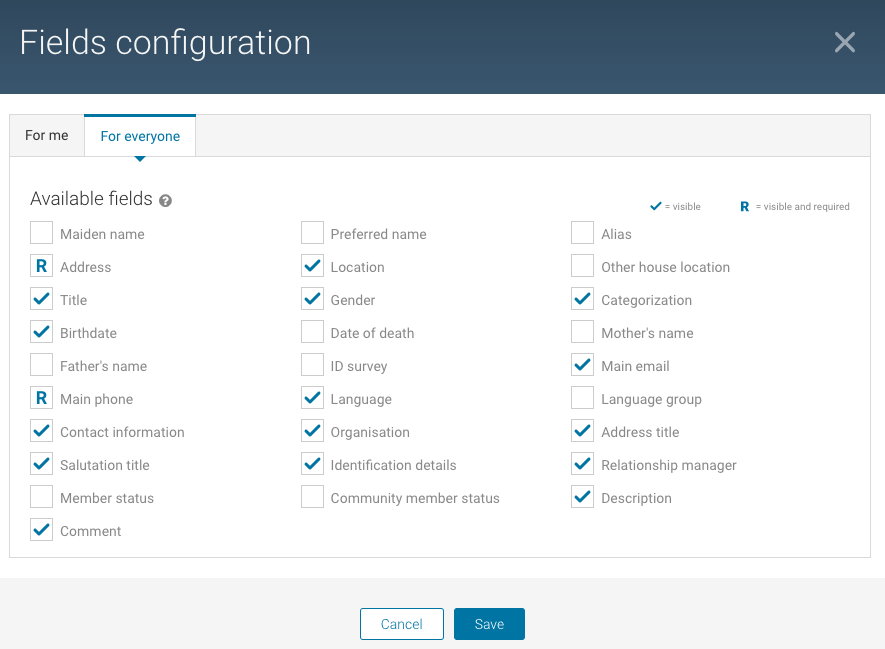885x649 pixels.
Task: Check the Language group checkbox
Action: [582, 398]
